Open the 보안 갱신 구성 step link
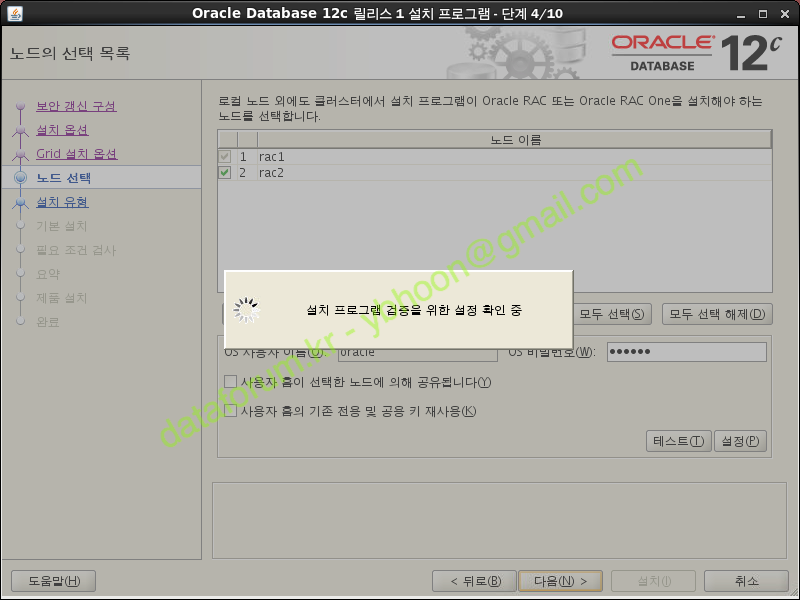 pos(76,106)
